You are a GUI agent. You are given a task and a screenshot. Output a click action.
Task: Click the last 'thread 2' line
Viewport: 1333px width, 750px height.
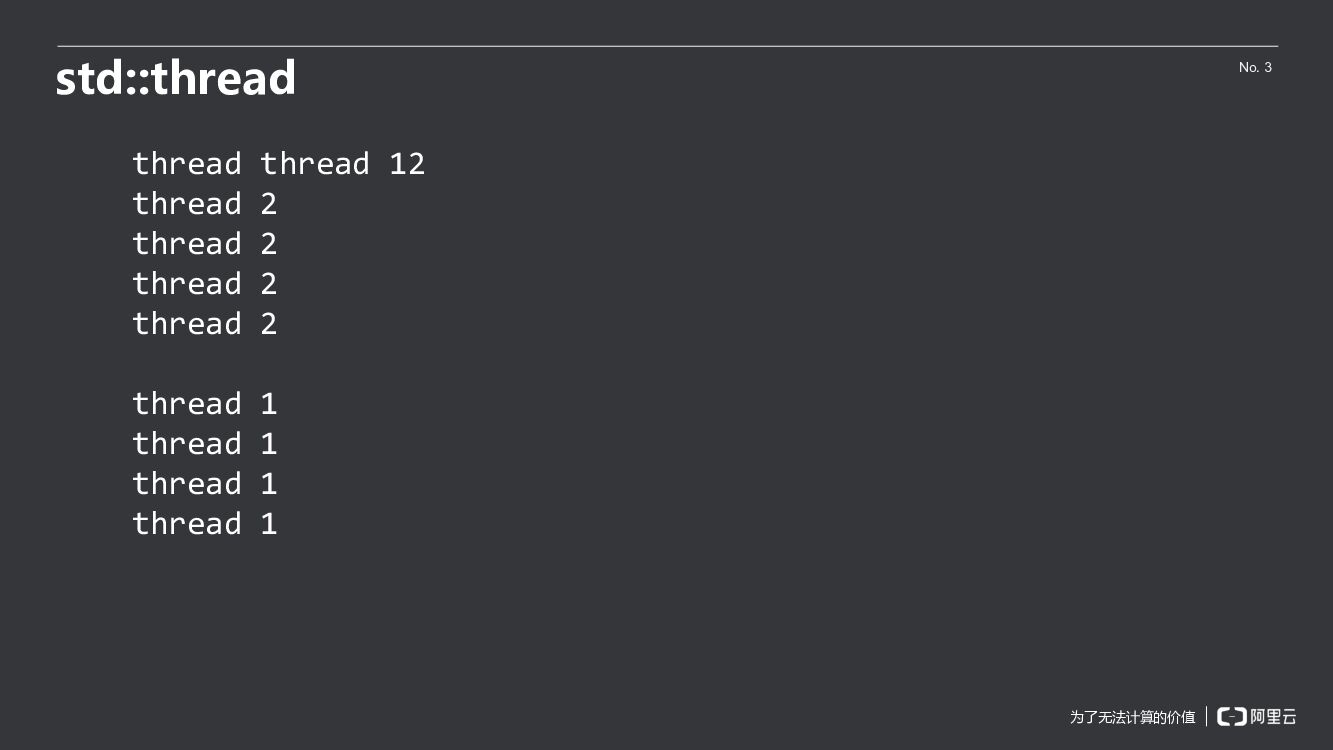[204, 324]
